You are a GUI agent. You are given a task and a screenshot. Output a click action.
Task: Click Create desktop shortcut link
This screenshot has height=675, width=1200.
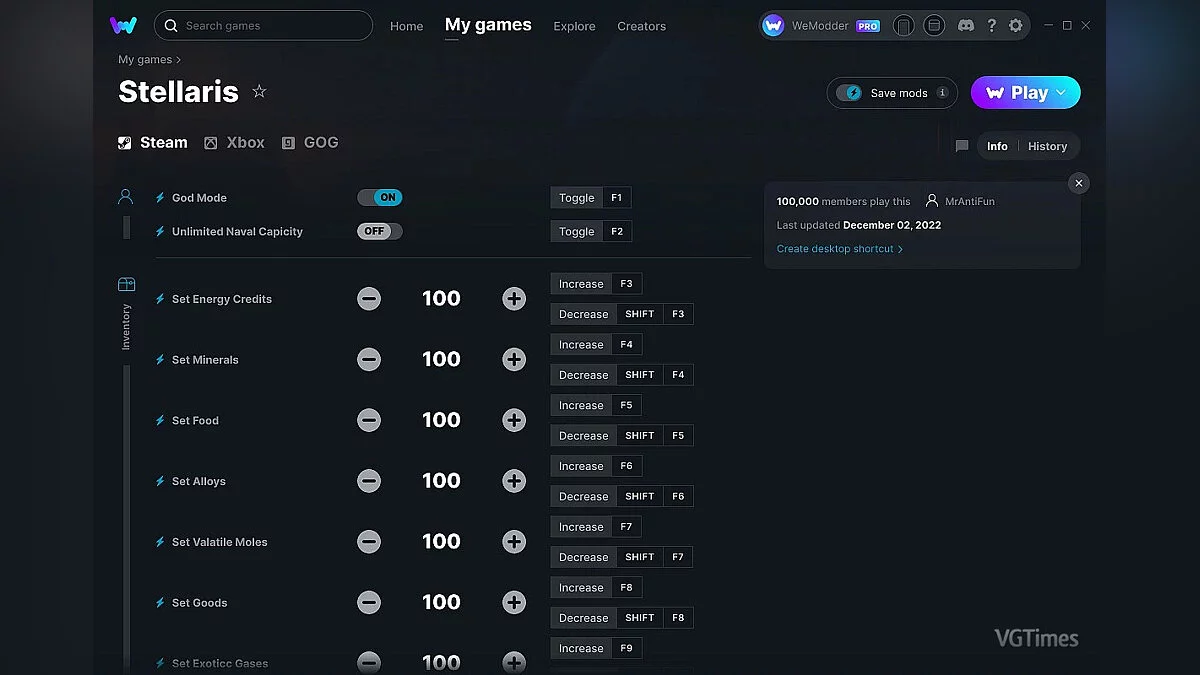click(840, 249)
